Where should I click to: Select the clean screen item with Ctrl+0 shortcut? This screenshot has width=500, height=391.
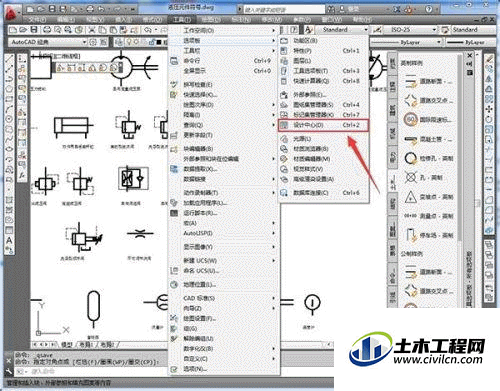[x=223, y=71]
